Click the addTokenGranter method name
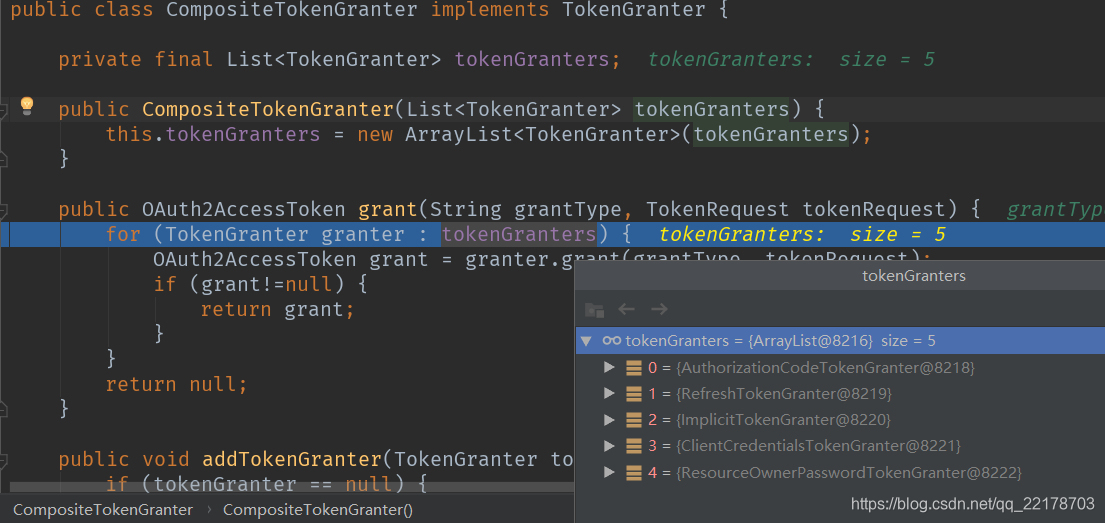Image resolution: width=1105 pixels, height=523 pixels. click(x=292, y=460)
